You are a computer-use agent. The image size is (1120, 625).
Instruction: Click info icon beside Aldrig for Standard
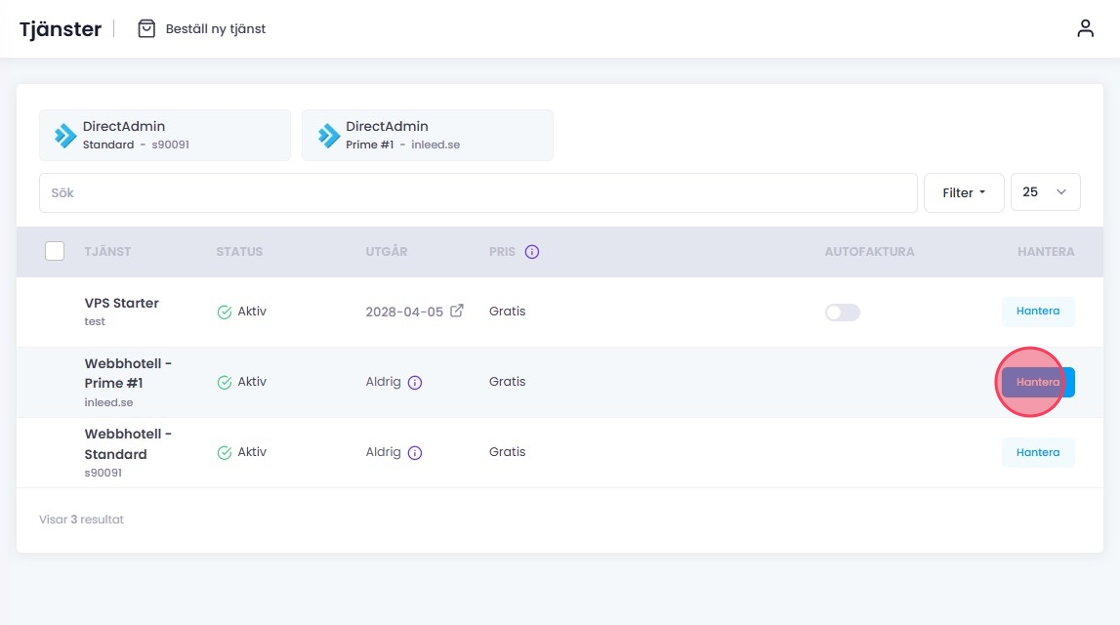pyautogui.click(x=415, y=452)
